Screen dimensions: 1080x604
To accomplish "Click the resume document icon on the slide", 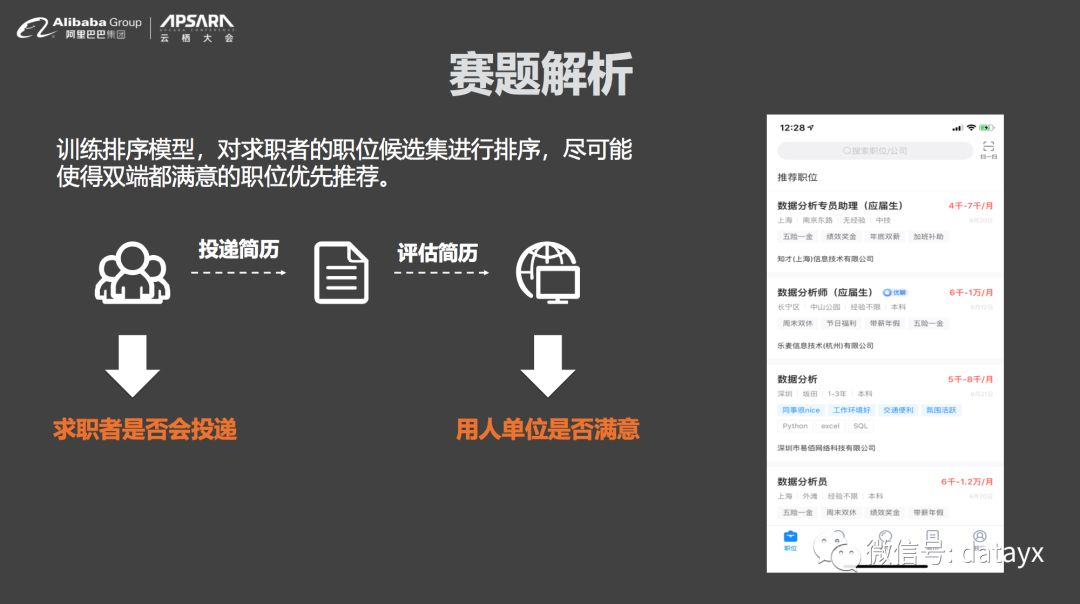I will 341,273.
